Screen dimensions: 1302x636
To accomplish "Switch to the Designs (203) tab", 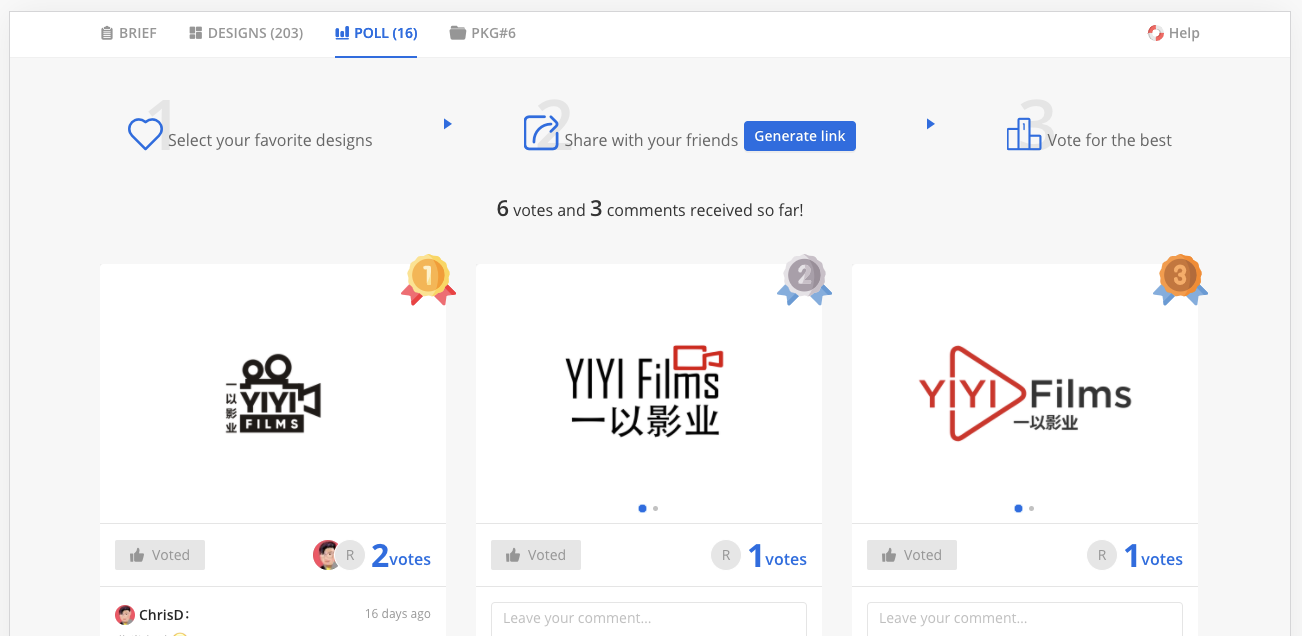I will (246, 33).
